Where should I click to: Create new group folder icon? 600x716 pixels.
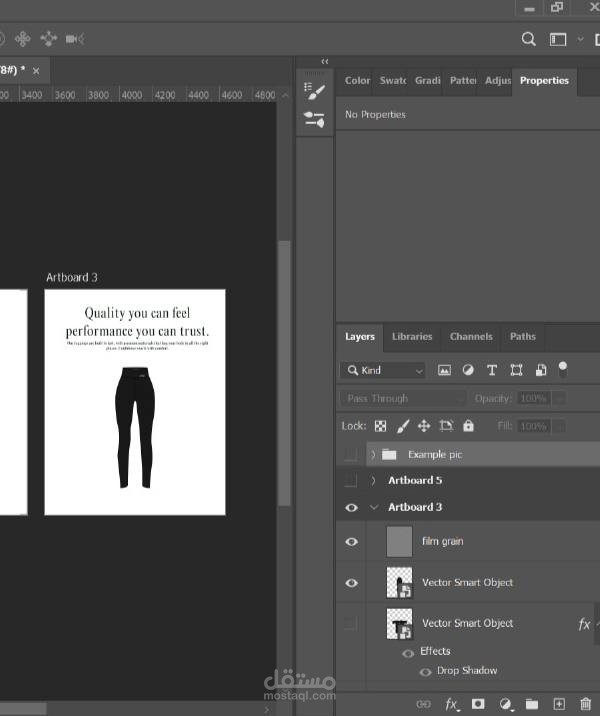pyautogui.click(x=532, y=704)
